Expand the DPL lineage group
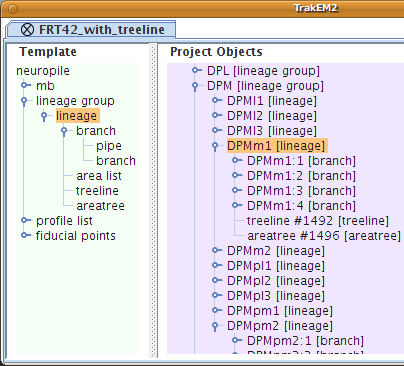Screen dimensions: 404x366 (x=196, y=70)
